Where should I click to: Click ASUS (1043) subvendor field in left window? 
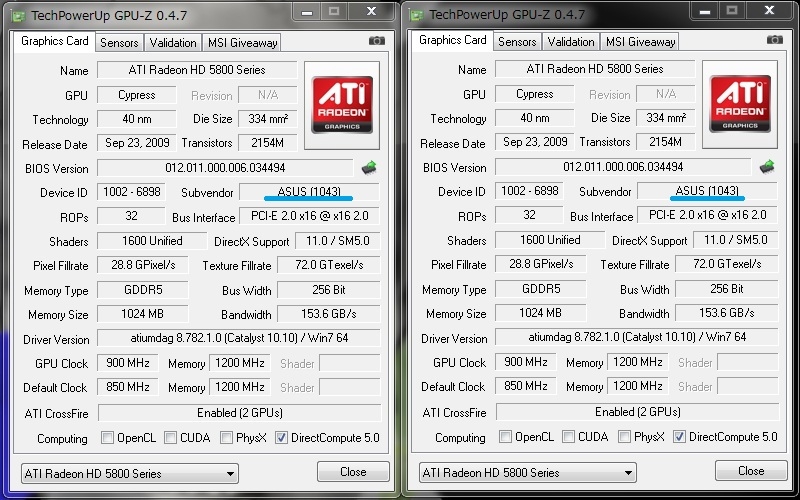(x=309, y=192)
